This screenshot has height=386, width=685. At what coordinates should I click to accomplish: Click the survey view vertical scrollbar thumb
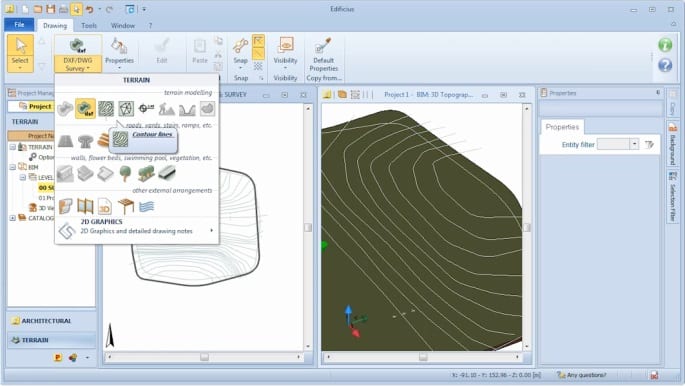pyautogui.click(x=308, y=227)
